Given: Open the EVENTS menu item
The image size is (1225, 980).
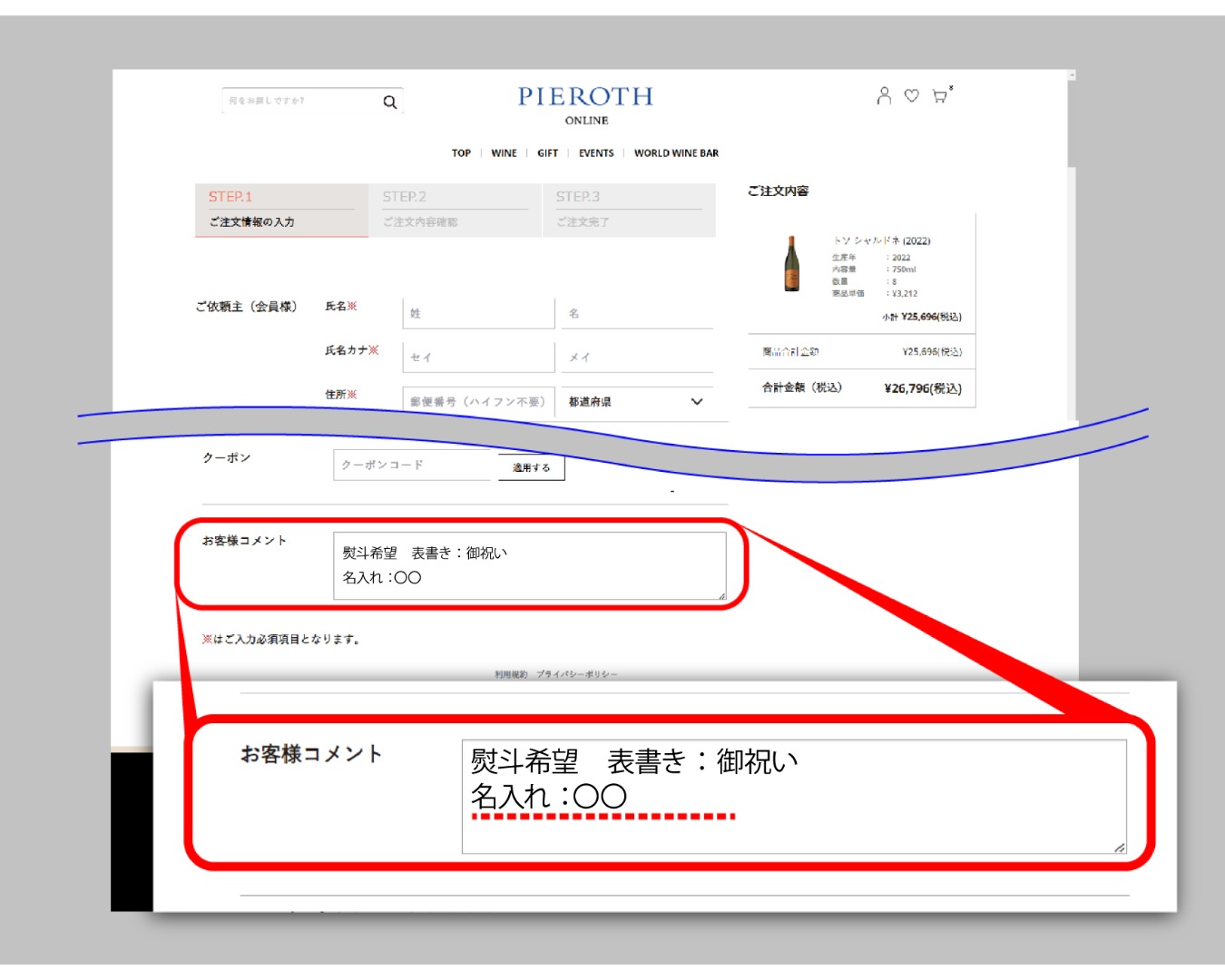Looking at the screenshot, I should point(596,153).
